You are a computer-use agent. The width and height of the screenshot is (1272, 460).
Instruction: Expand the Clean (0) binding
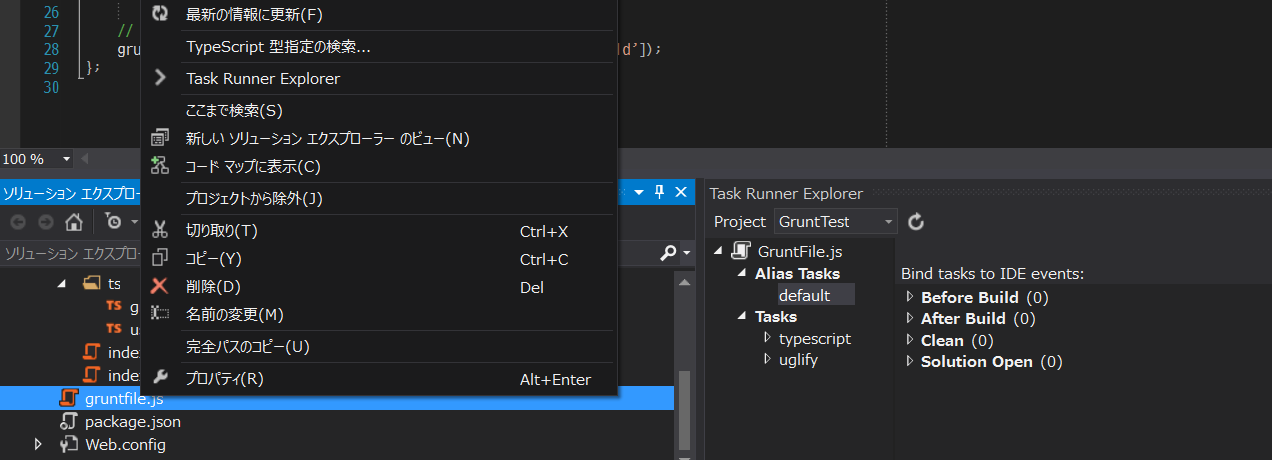(x=910, y=340)
